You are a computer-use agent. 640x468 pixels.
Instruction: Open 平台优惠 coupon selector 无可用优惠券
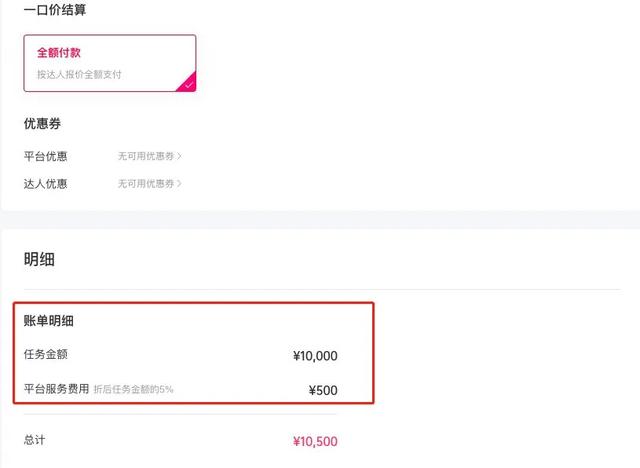(x=149, y=156)
